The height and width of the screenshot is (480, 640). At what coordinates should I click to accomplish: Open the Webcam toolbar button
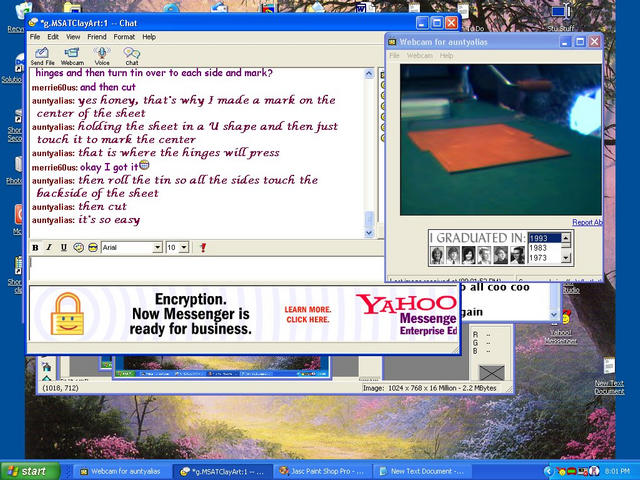(x=72, y=56)
